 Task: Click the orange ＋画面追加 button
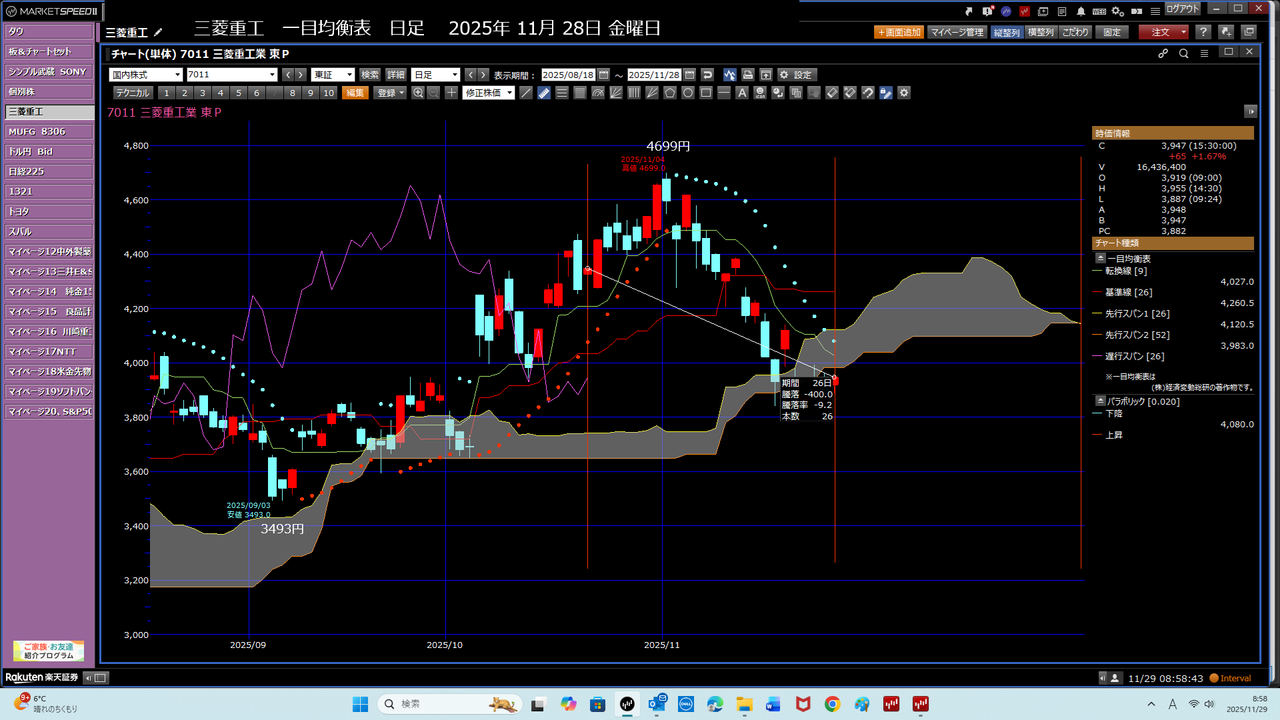coord(898,32)
